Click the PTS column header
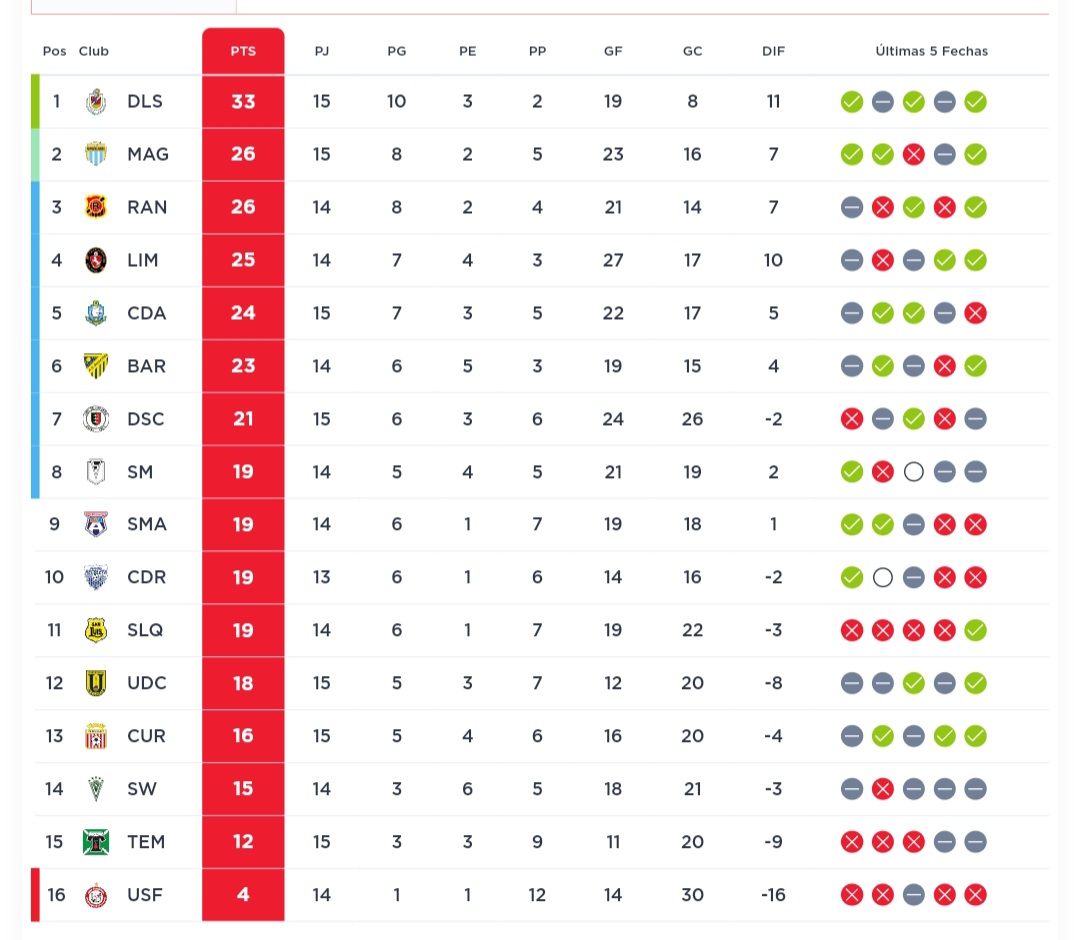The image size is (1080, 940). (x=243, y=51)
